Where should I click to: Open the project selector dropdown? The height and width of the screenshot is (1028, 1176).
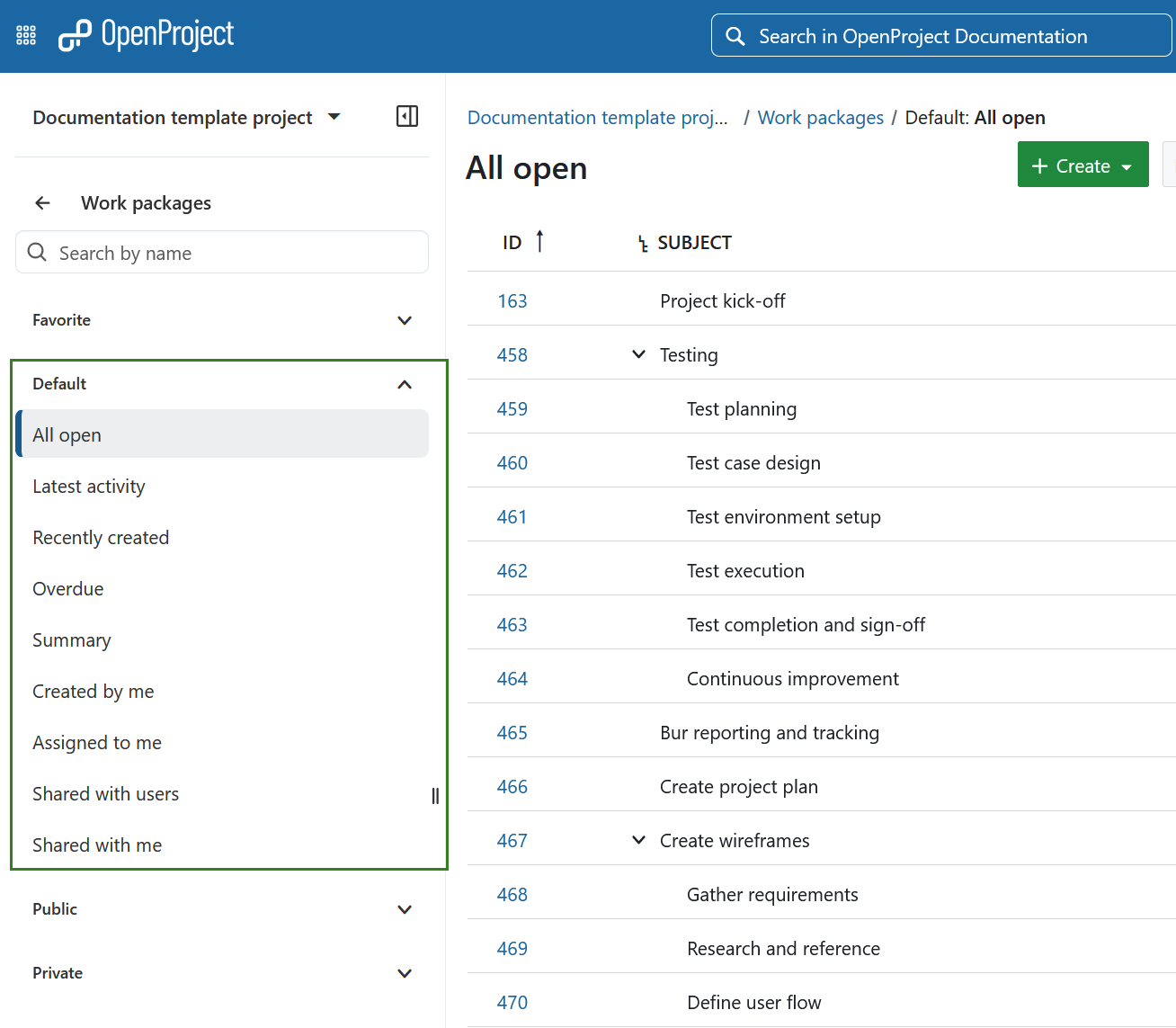333,116
